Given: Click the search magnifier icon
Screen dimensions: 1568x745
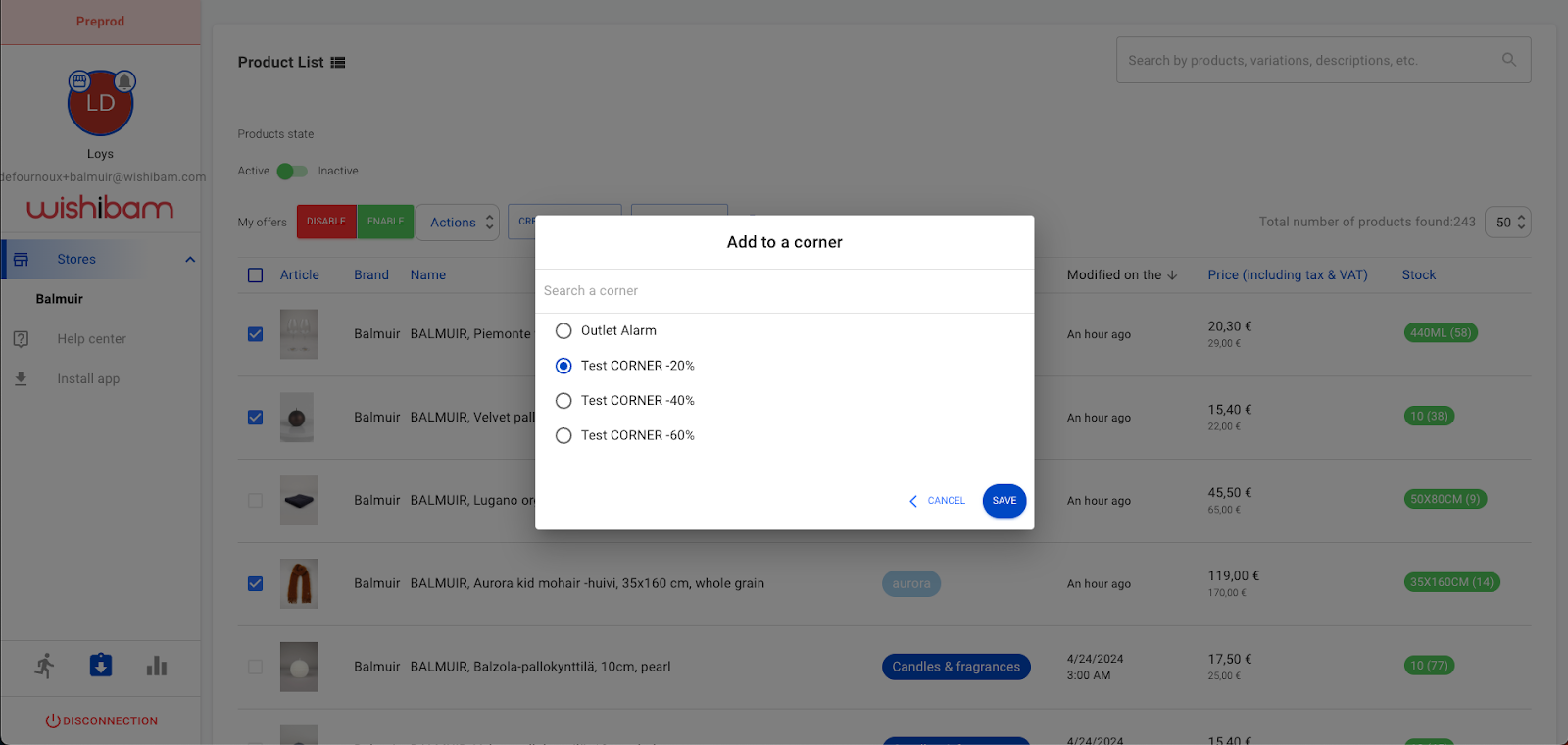Looking at the screenshot, I should [x=1509, y=60].
